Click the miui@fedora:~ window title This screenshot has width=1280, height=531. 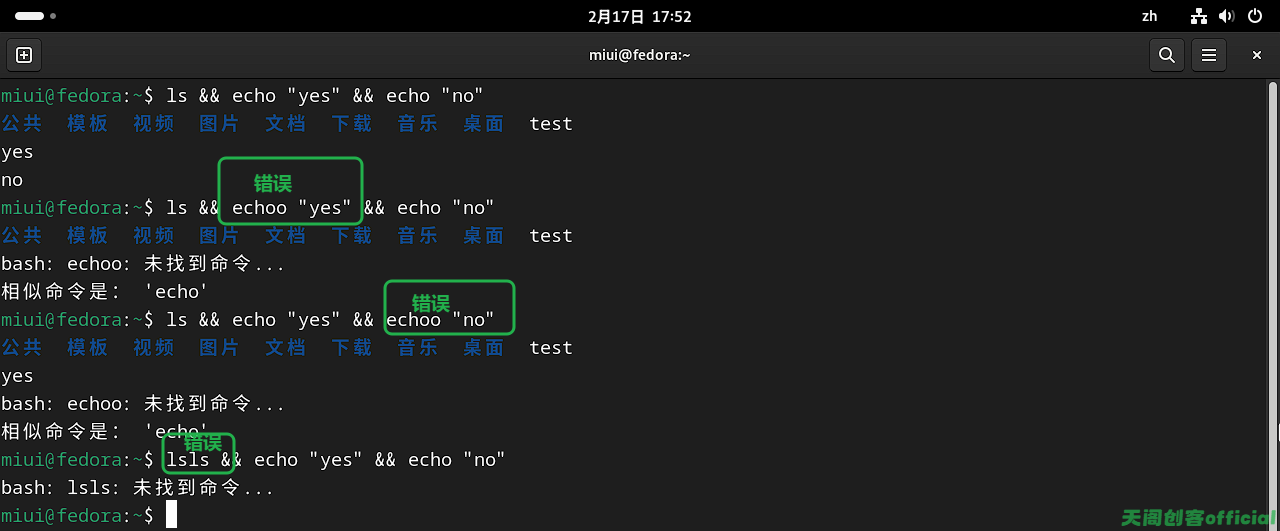pos(640,55)
